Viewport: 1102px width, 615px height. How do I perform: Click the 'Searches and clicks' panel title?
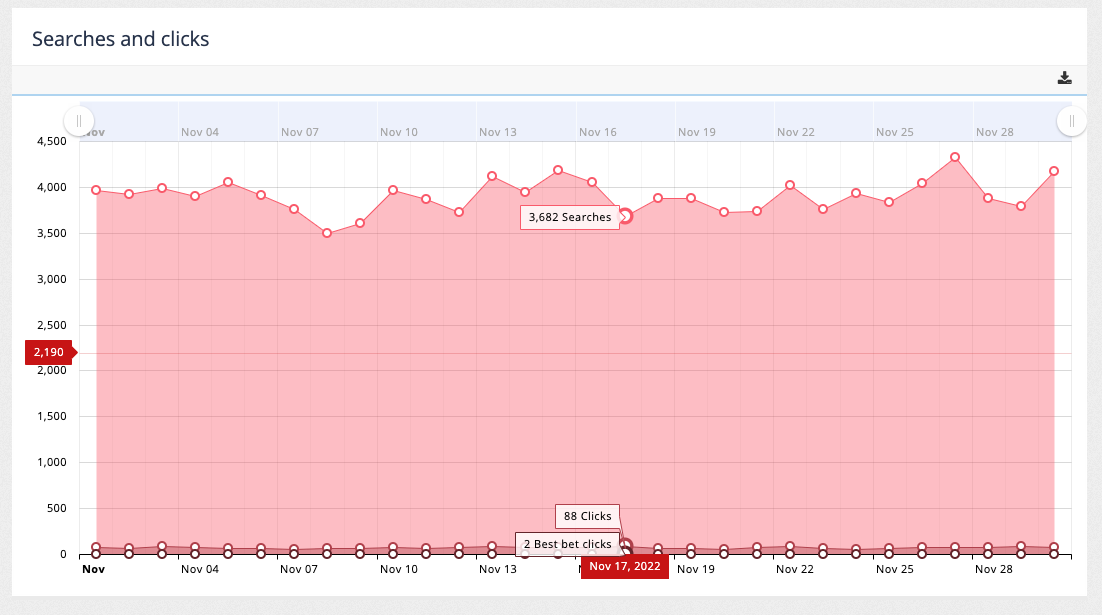coord(120,38)
